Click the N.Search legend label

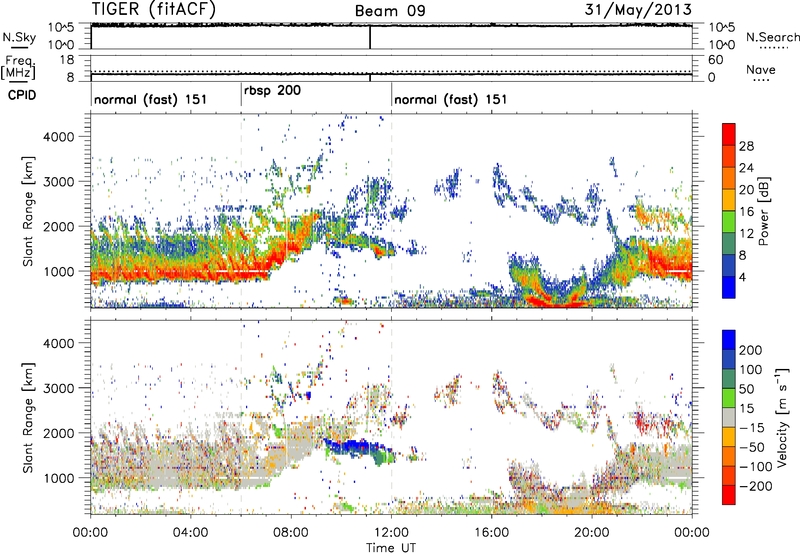tap(773, 37)
